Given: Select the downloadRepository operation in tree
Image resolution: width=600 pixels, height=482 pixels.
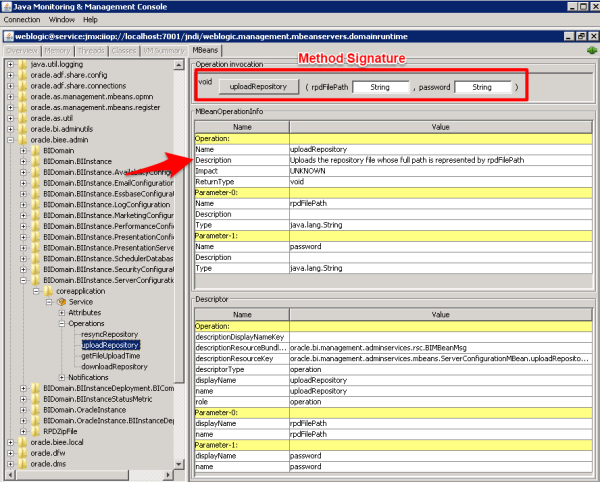Looking at the screenshot, I should point(110,366).
